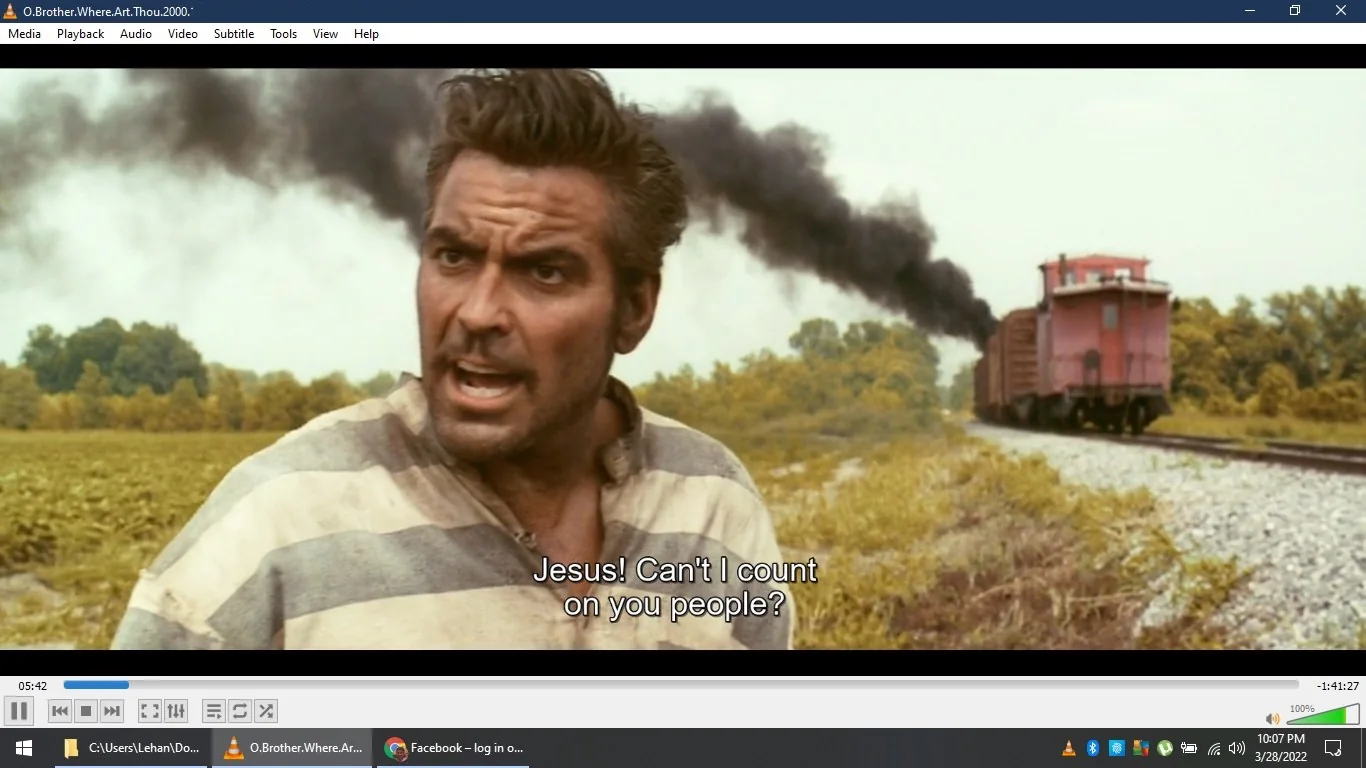
Task: Open the calendar from clock 10:07 PM
Action: pyautogui.click(x=1281, y=748)
